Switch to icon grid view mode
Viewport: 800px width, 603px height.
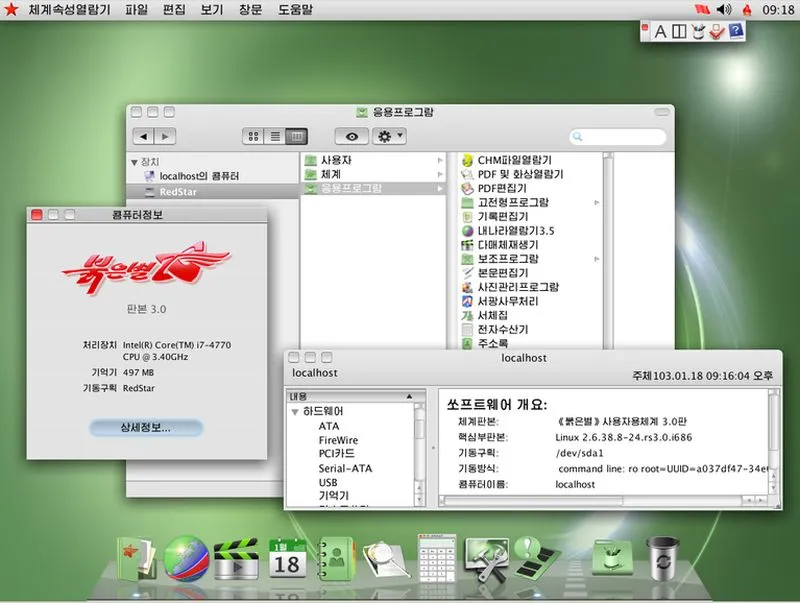(256, 135)
